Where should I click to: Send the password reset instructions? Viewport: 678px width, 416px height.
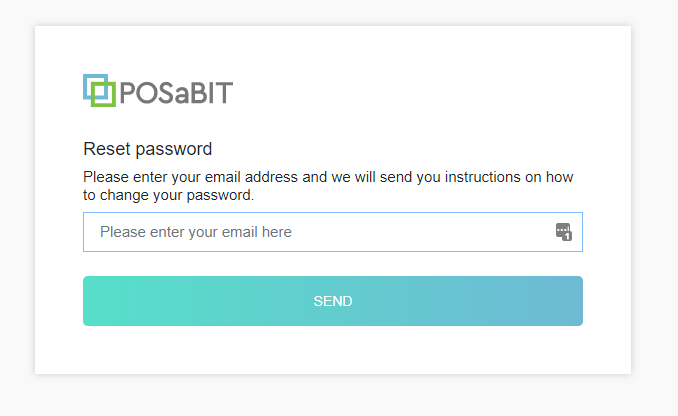[x=333, y=301]
